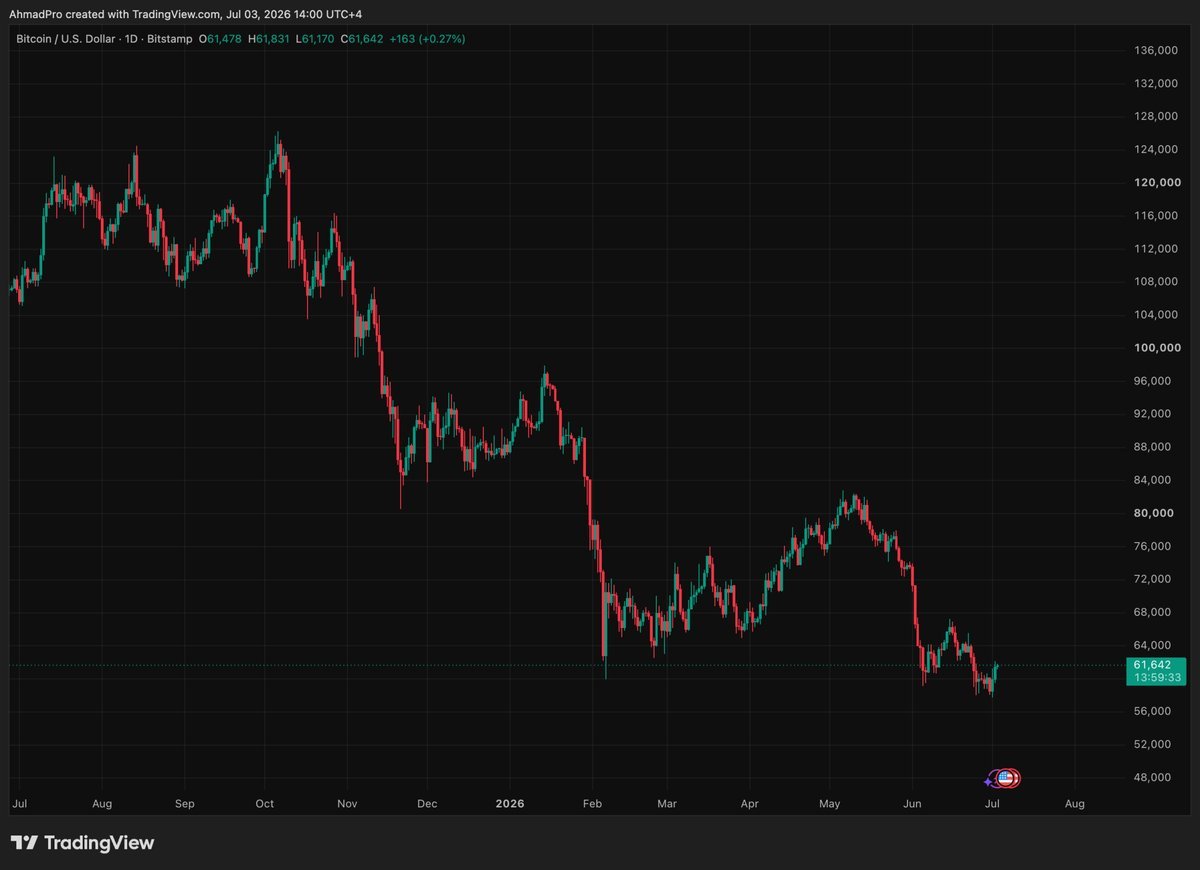Click the 112,000 price axis label
Image resolution: width=1200 pixels, height=870 pixels.
pyautogui.click(x=1158, y=249)
